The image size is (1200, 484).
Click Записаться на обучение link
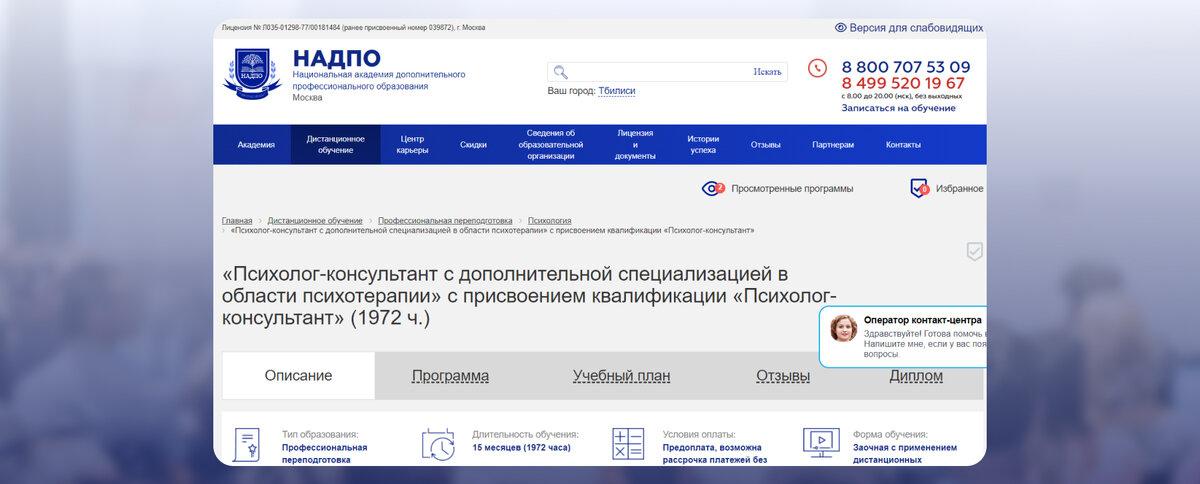tap(898, 108)
